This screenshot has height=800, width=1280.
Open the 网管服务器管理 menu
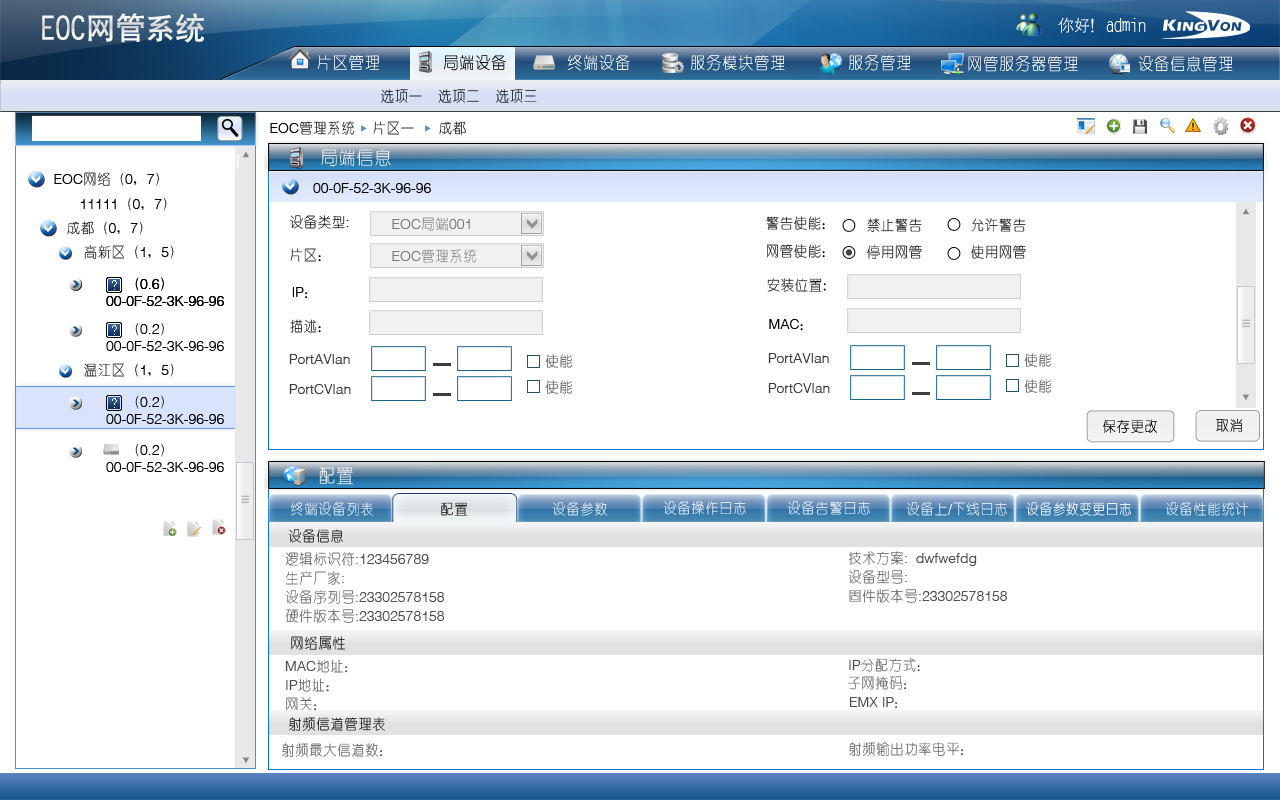[x=1009, y=63]
